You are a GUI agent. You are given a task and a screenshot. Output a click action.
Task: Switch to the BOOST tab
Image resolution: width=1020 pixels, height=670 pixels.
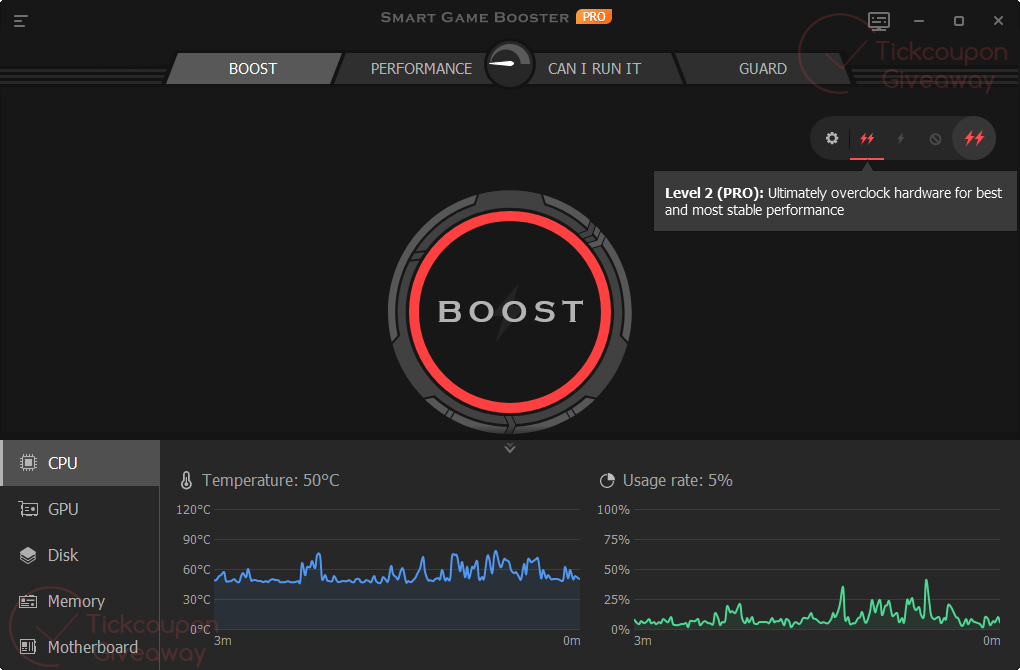point(253,68)
